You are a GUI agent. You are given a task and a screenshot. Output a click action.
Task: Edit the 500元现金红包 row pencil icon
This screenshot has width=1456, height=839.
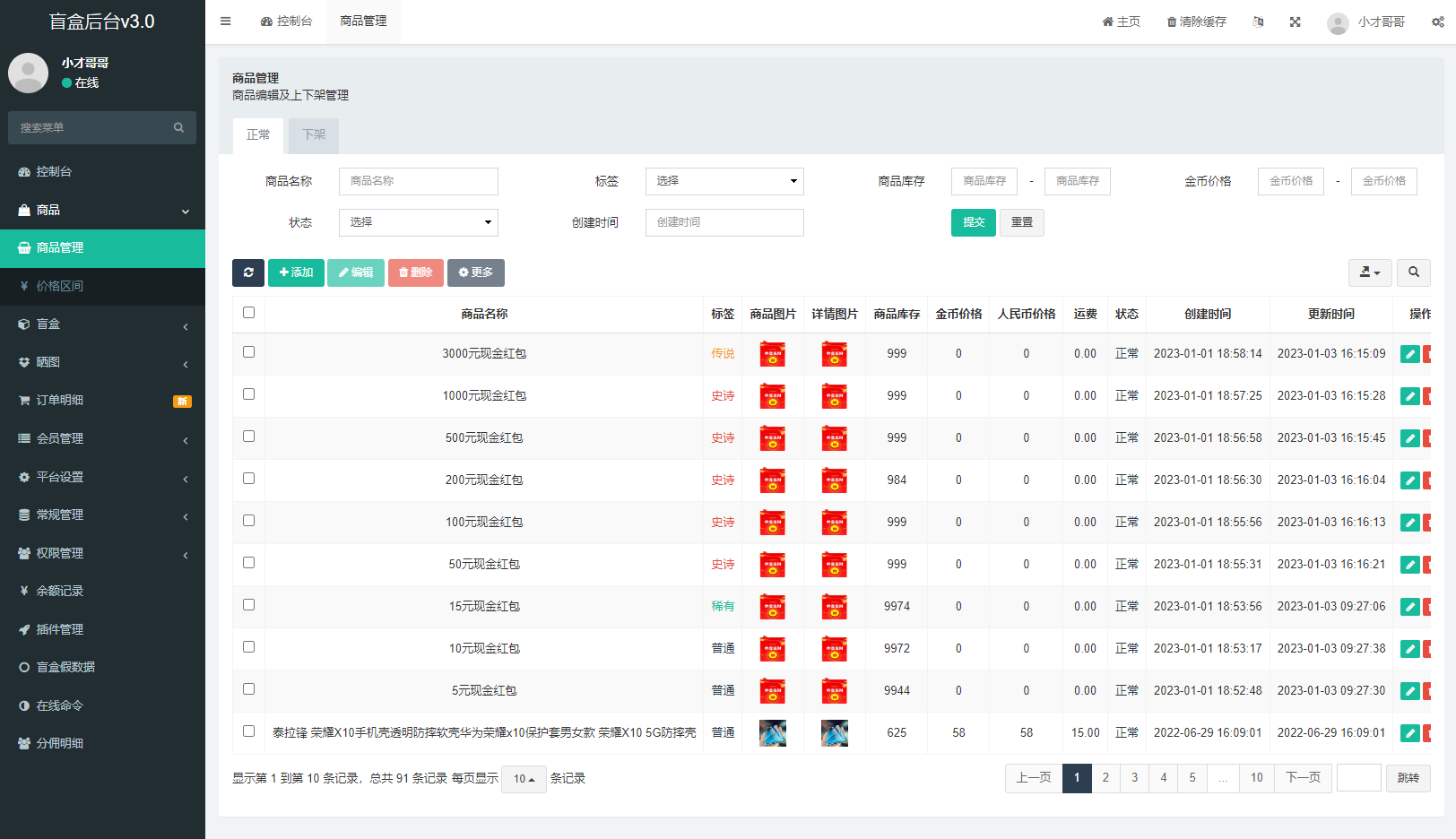click(1410, 438)
